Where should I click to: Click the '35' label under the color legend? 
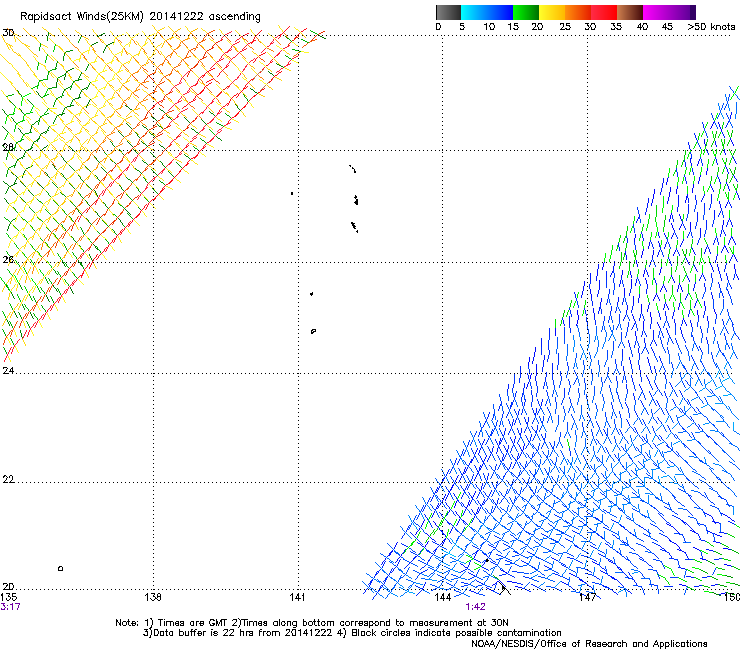pos(616,26)
